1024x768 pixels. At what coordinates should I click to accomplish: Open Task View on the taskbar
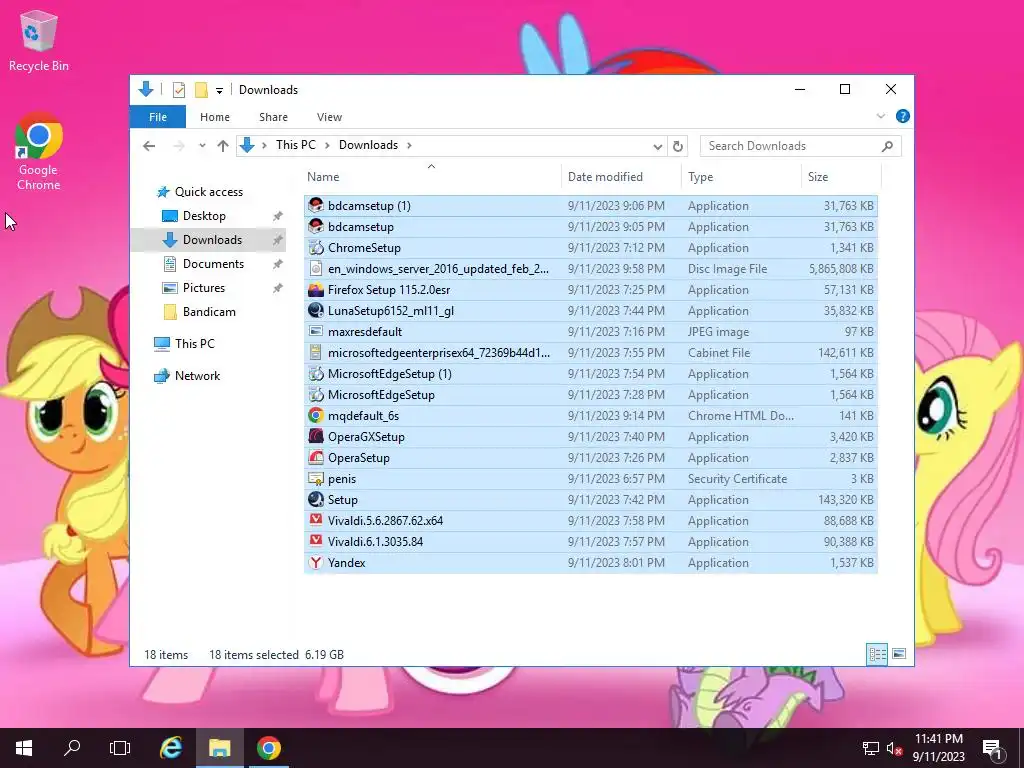click(120, 748)
